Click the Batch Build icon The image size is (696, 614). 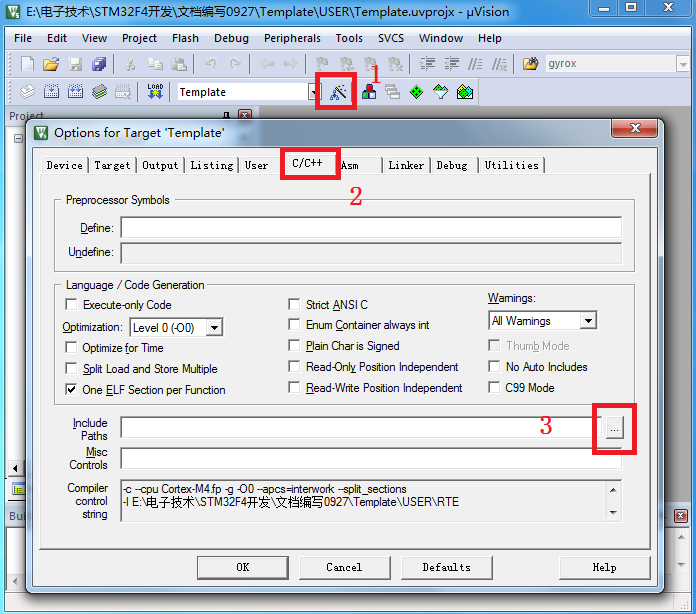pyautogui.click(x=99, y=92)
